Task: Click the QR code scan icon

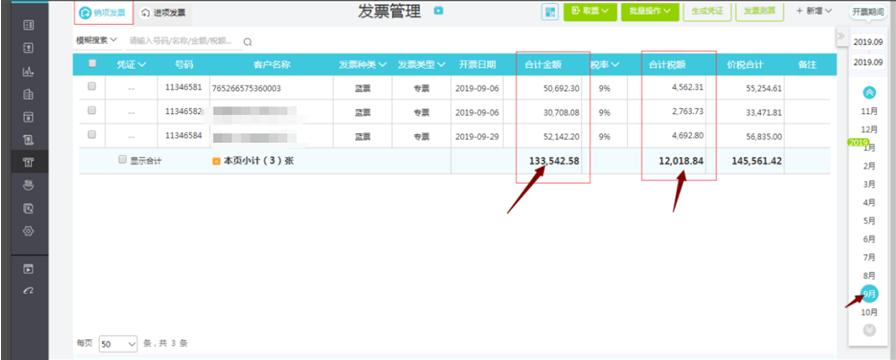Action: 550,12
